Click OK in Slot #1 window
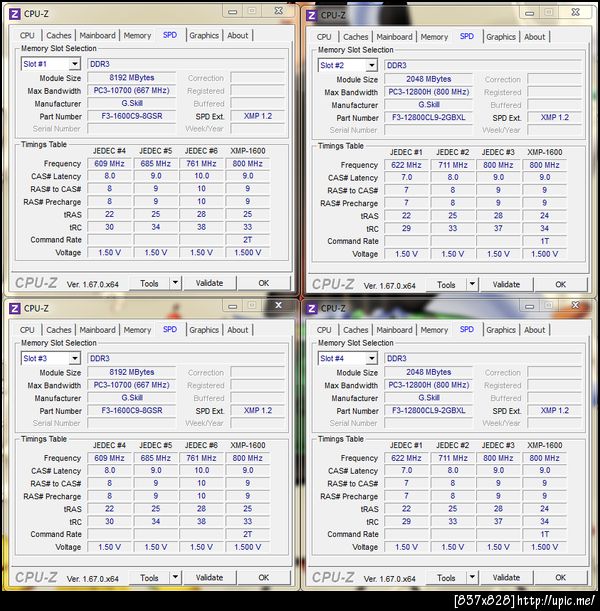 (264, 283)
